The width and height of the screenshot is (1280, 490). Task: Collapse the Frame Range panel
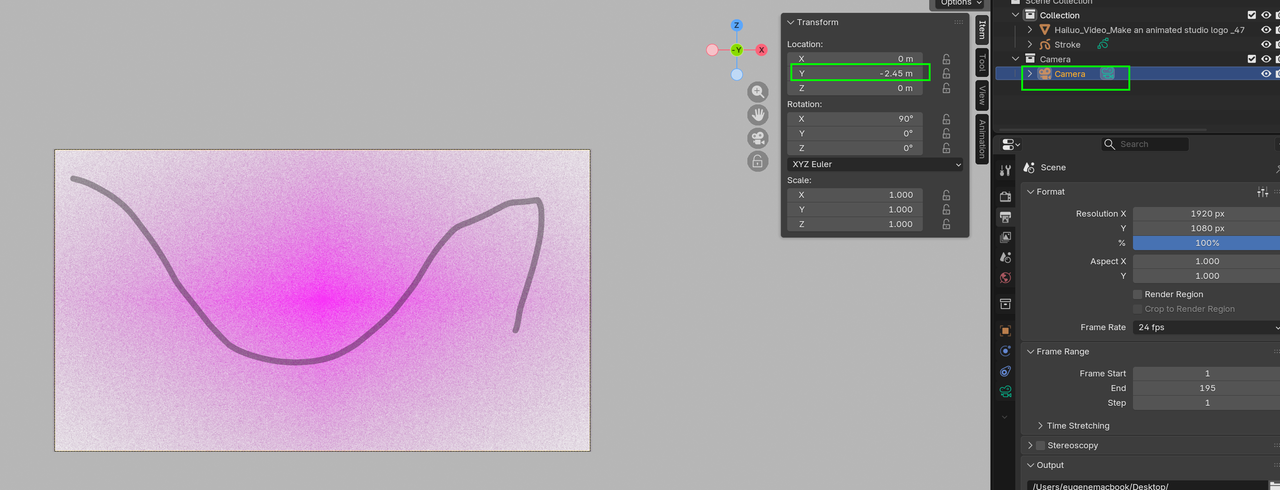pyautogui.click(x=1030, y=351)
